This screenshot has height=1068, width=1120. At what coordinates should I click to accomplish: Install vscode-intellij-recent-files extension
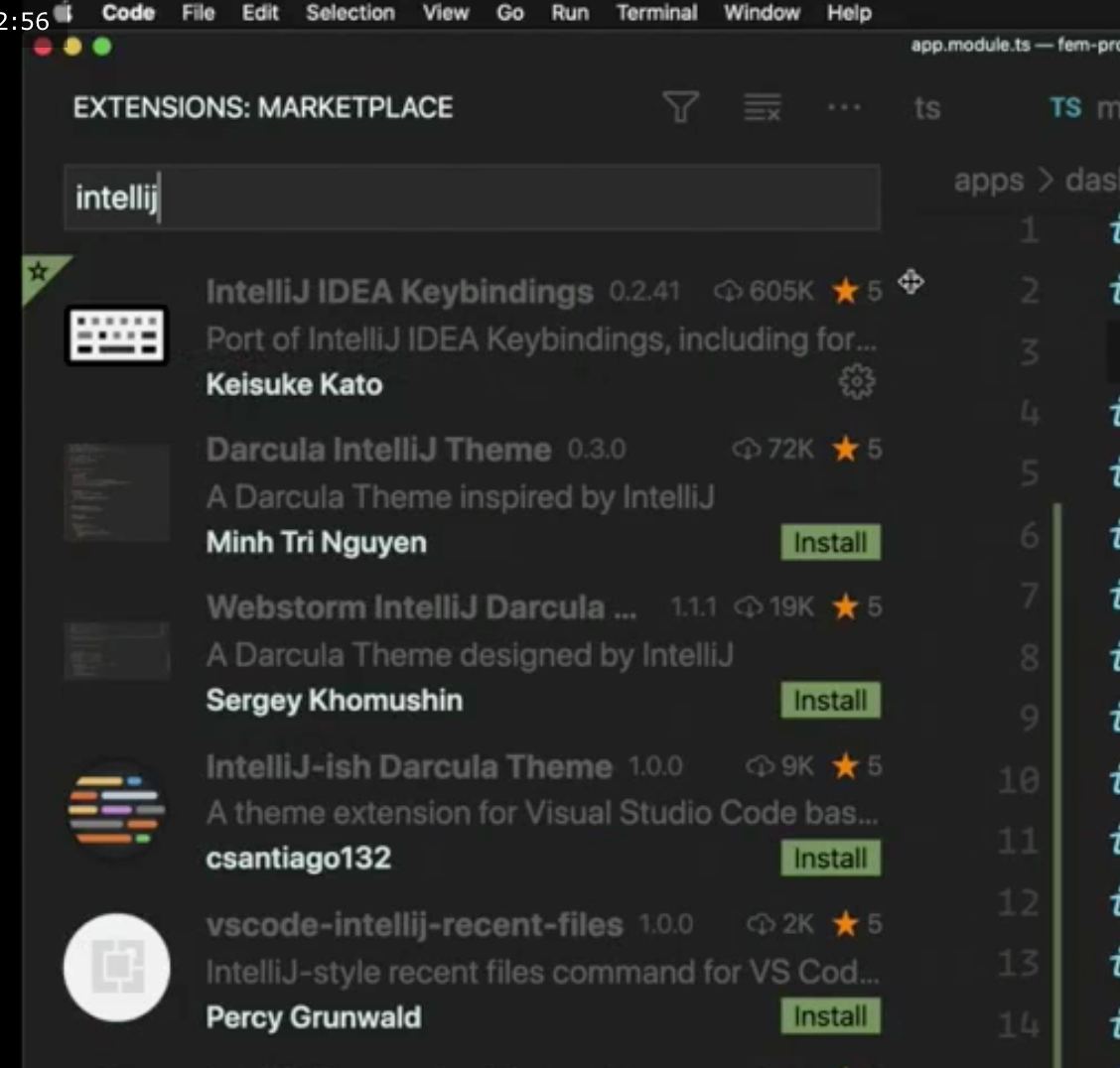coord(830,1016)
